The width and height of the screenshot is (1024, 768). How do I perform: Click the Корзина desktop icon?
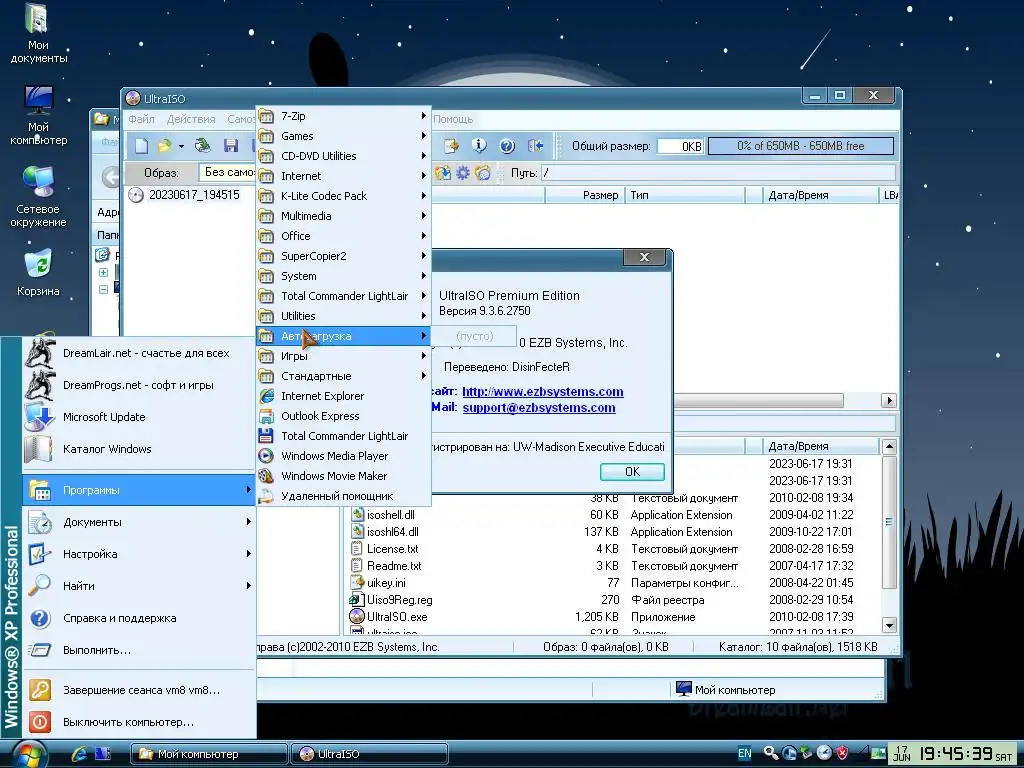(38, 274)
